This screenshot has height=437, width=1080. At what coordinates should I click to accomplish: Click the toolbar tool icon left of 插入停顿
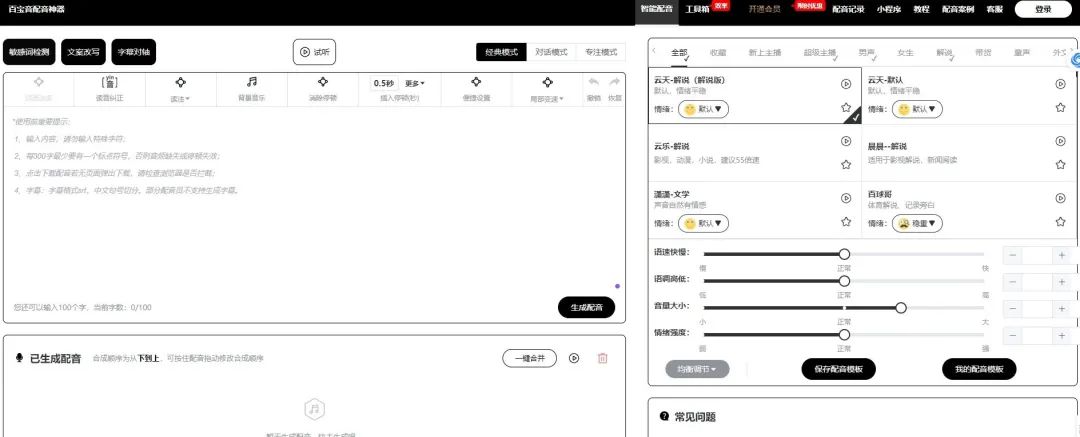pos(322,82)
